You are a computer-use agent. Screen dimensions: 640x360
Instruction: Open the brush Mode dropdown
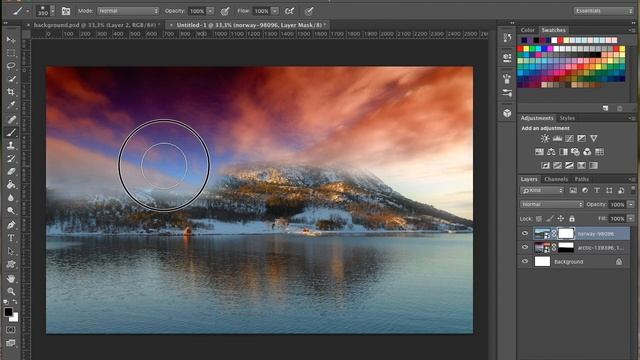tap(128, 11)
